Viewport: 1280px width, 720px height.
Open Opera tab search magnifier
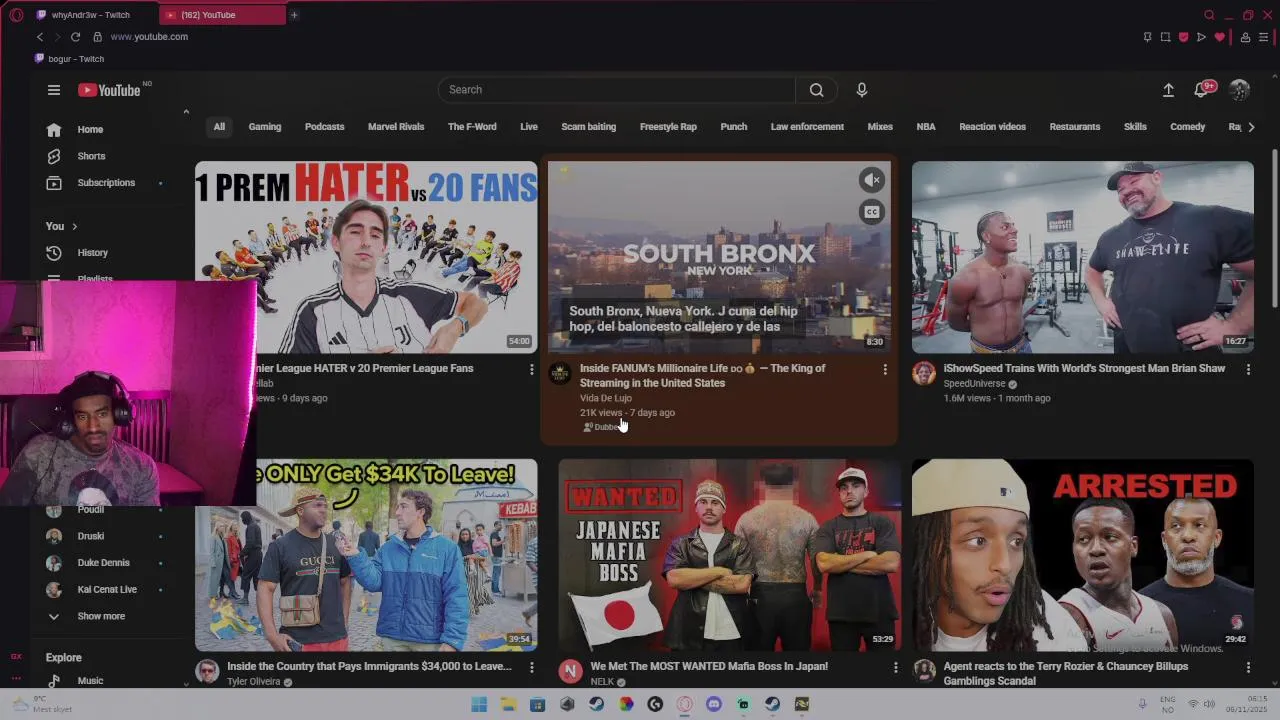pyautogui.click(x=1209, y=15)
